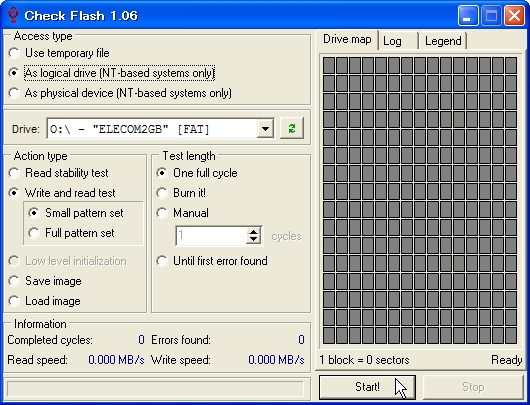Select Burn it! test length

coord(181,193)
